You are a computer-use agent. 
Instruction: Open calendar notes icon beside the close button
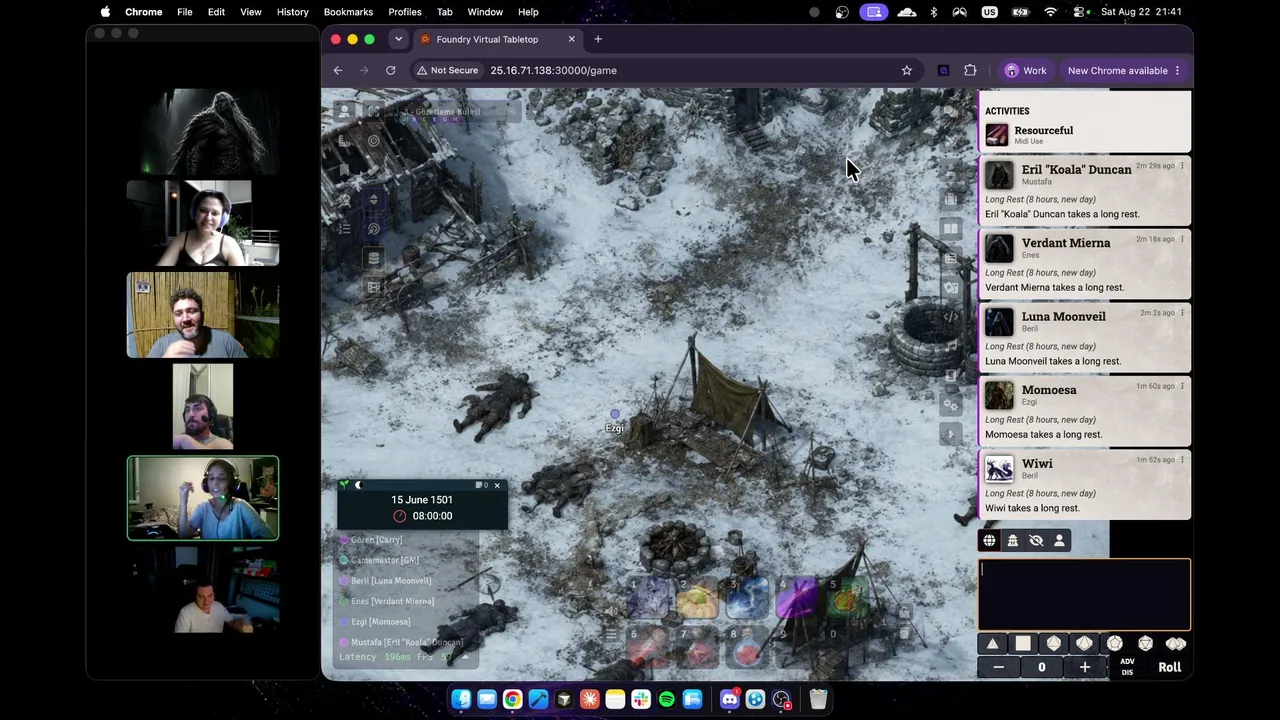[481, 486]
